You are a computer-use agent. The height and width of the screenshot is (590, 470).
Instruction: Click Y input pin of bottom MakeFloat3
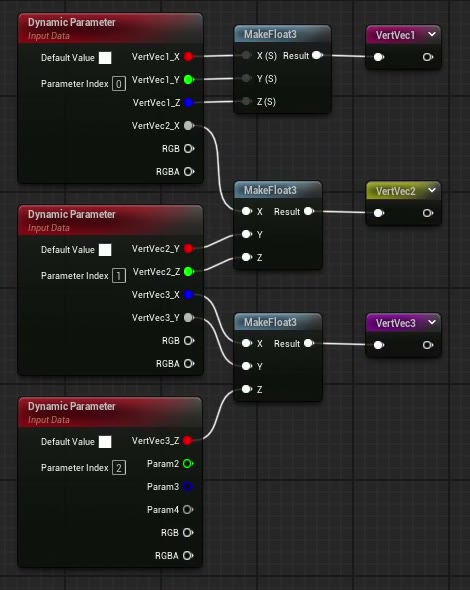coord(247,366)
